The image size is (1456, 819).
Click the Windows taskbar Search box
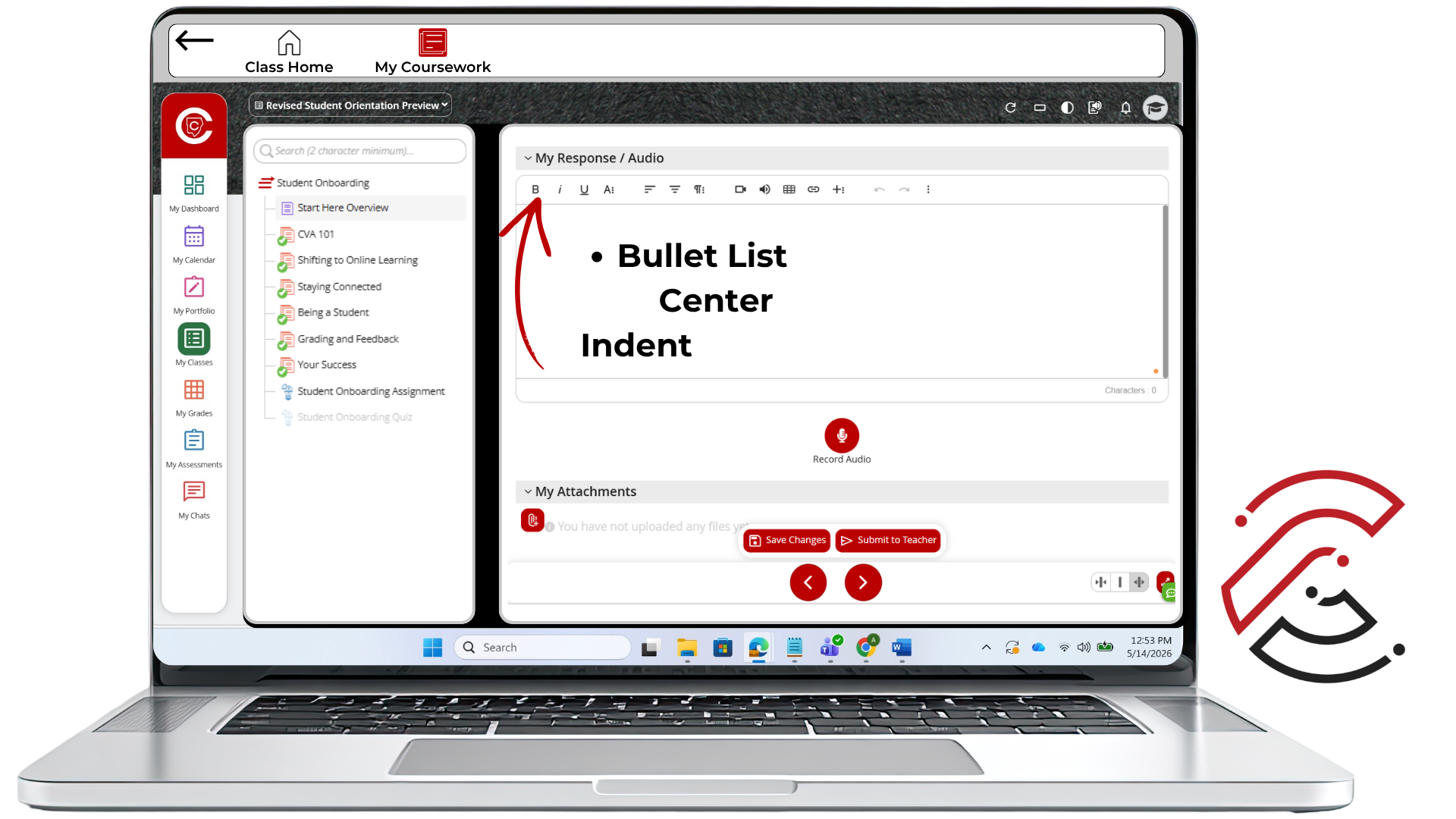[x=543, y=648]
